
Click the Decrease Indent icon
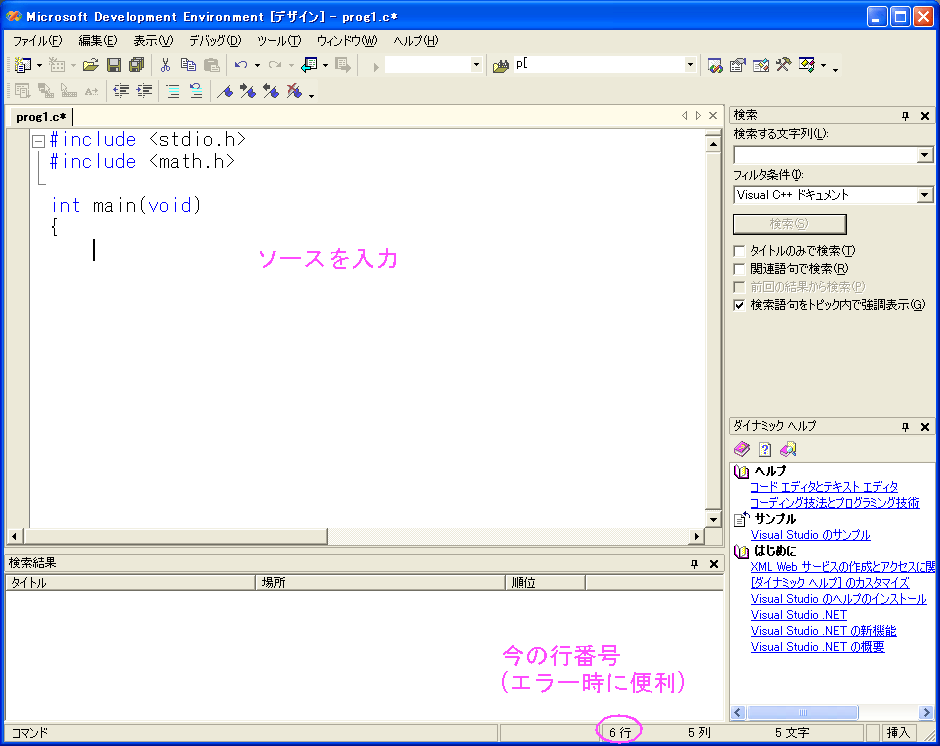point(121,91)
